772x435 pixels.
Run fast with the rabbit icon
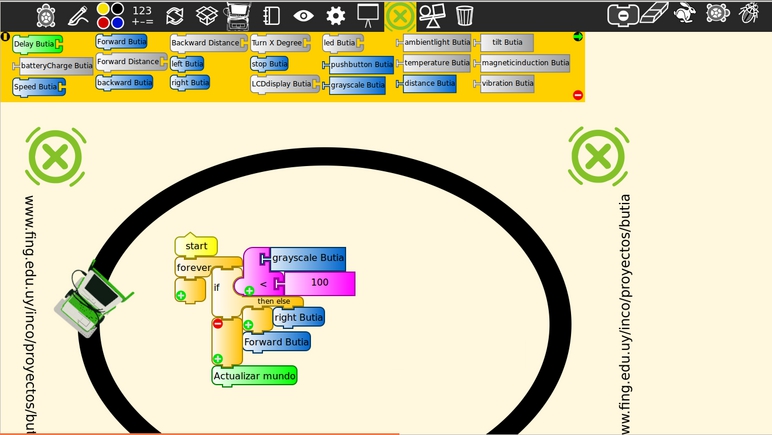[685, 13]
